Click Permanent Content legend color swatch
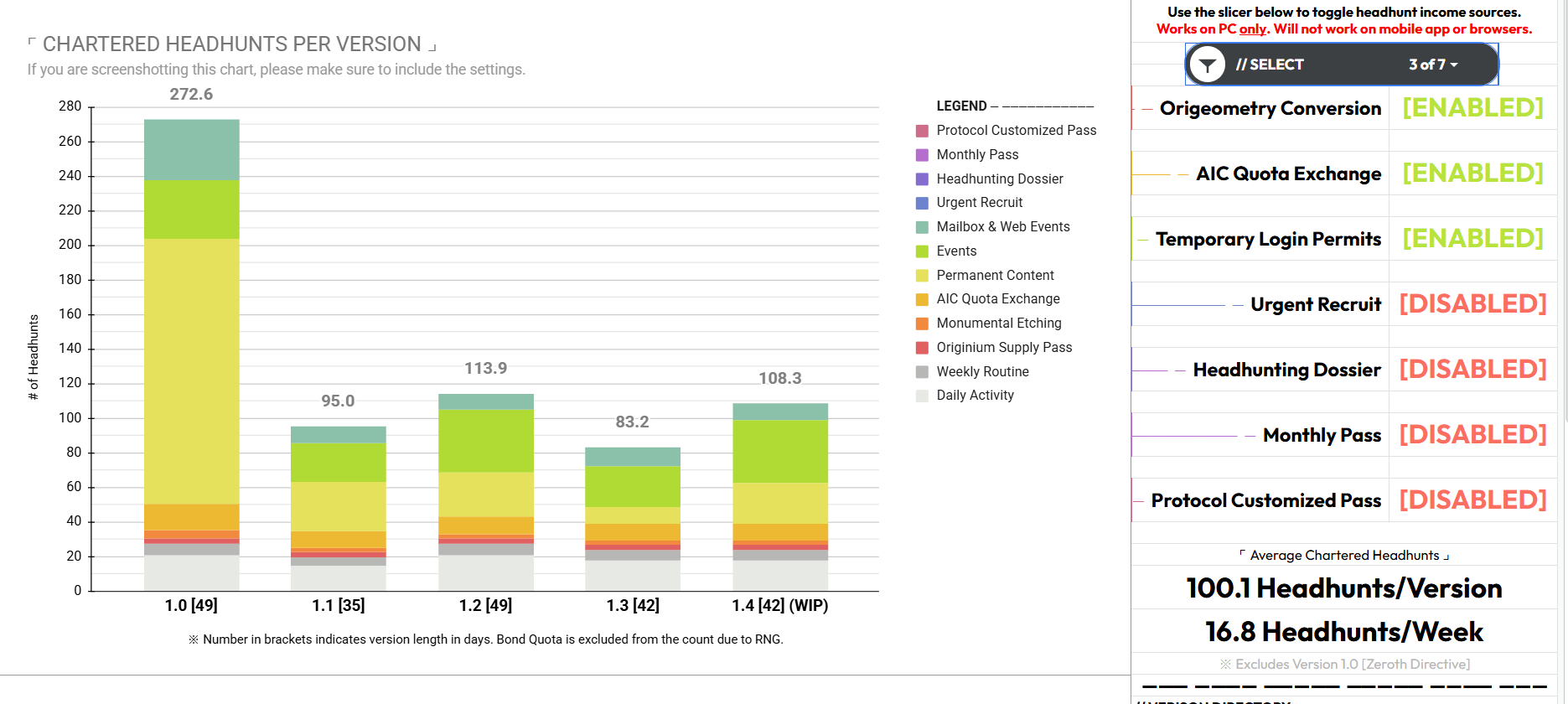 pos(922,276)
